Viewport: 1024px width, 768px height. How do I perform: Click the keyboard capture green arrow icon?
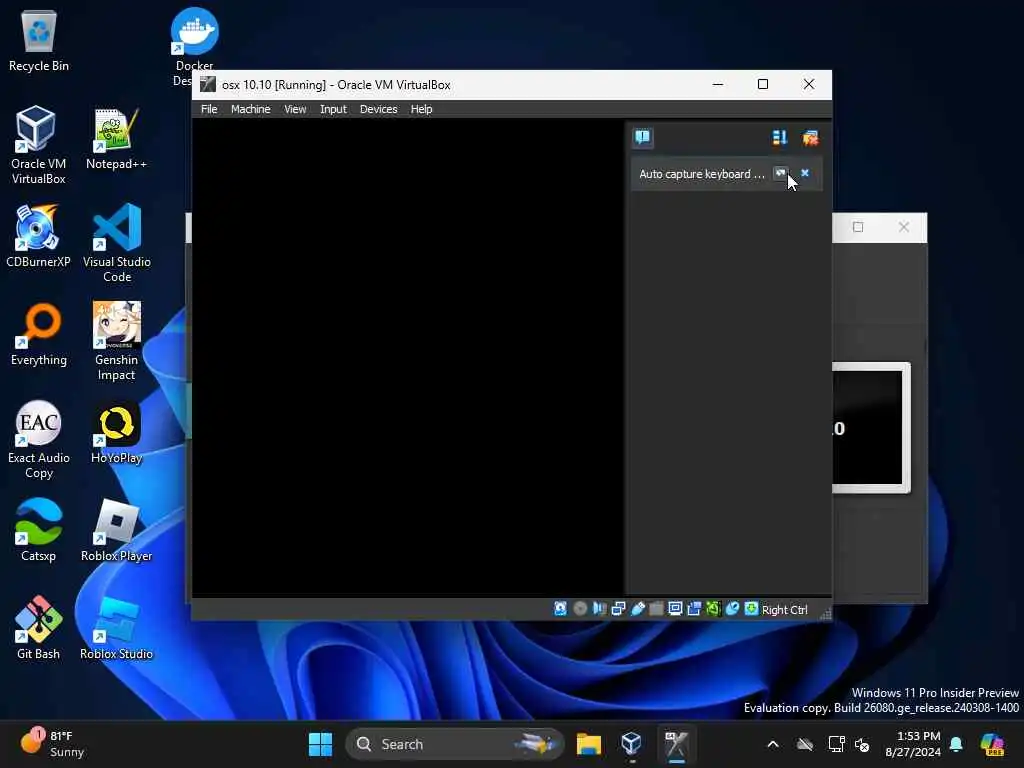click(x=751, y=609)
